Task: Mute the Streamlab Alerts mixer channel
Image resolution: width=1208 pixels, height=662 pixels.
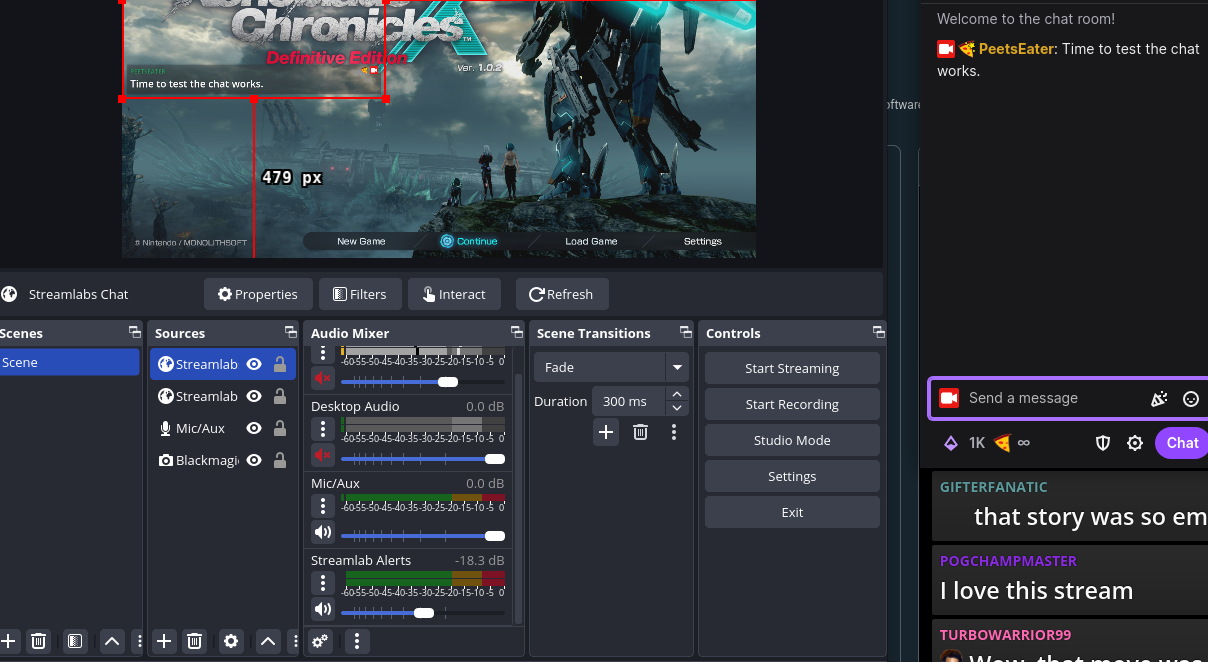Action: [x=322, y=608]
